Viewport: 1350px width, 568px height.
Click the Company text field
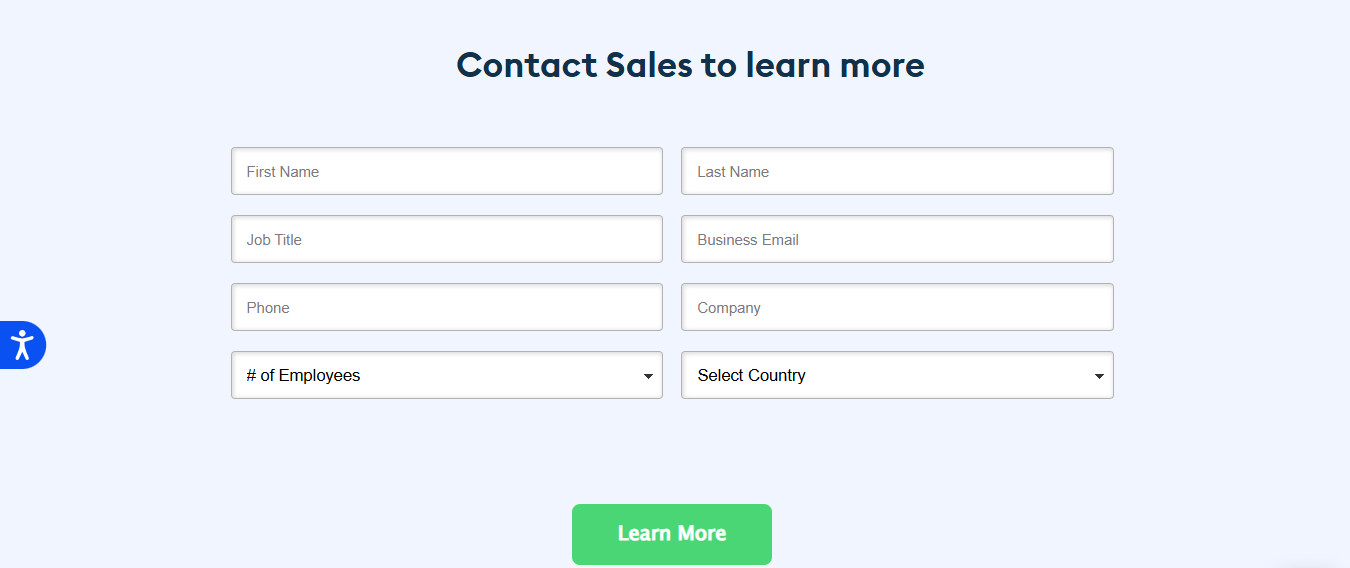[897, 307]
